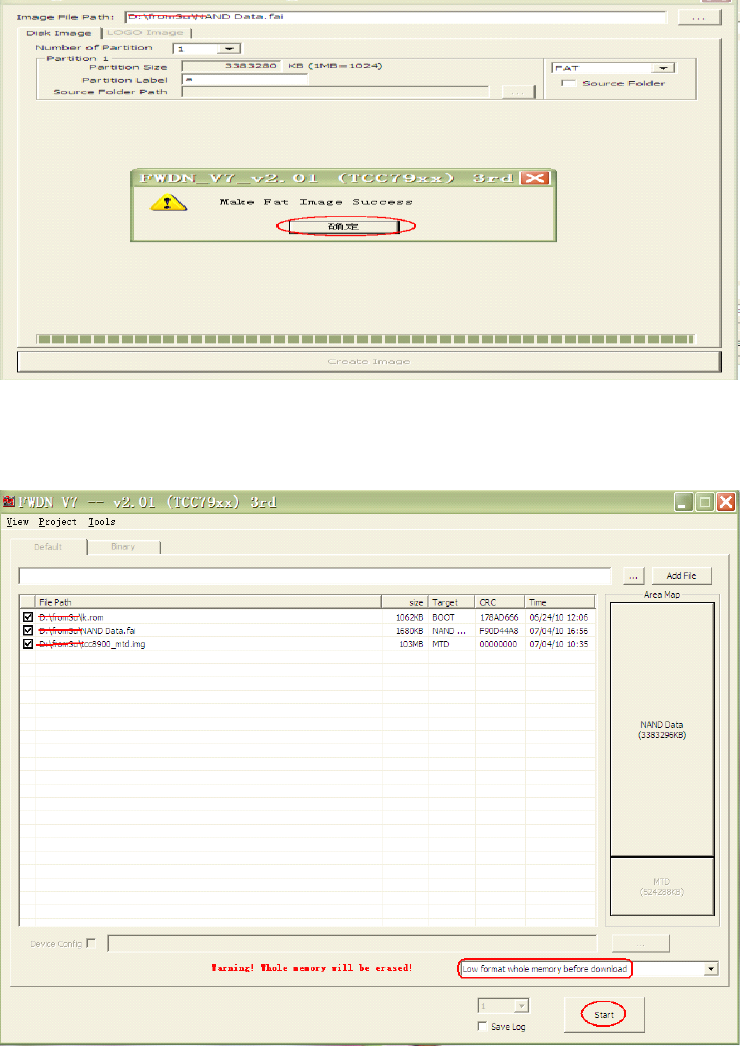Sort the list by the File Path column
Screen dimensions: 740x1046
[208, 602]
